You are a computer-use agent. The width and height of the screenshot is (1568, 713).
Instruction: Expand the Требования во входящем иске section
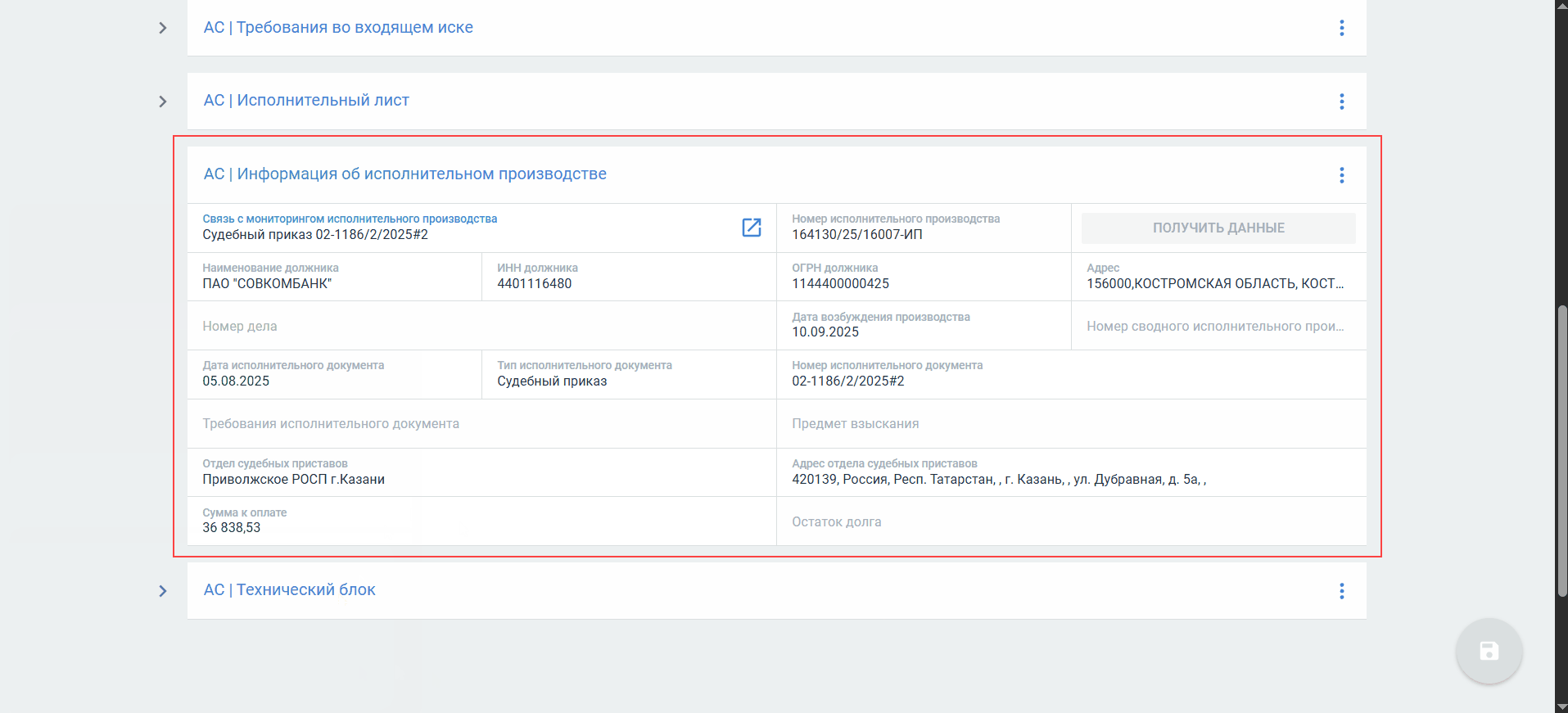[x=163, y=28]
